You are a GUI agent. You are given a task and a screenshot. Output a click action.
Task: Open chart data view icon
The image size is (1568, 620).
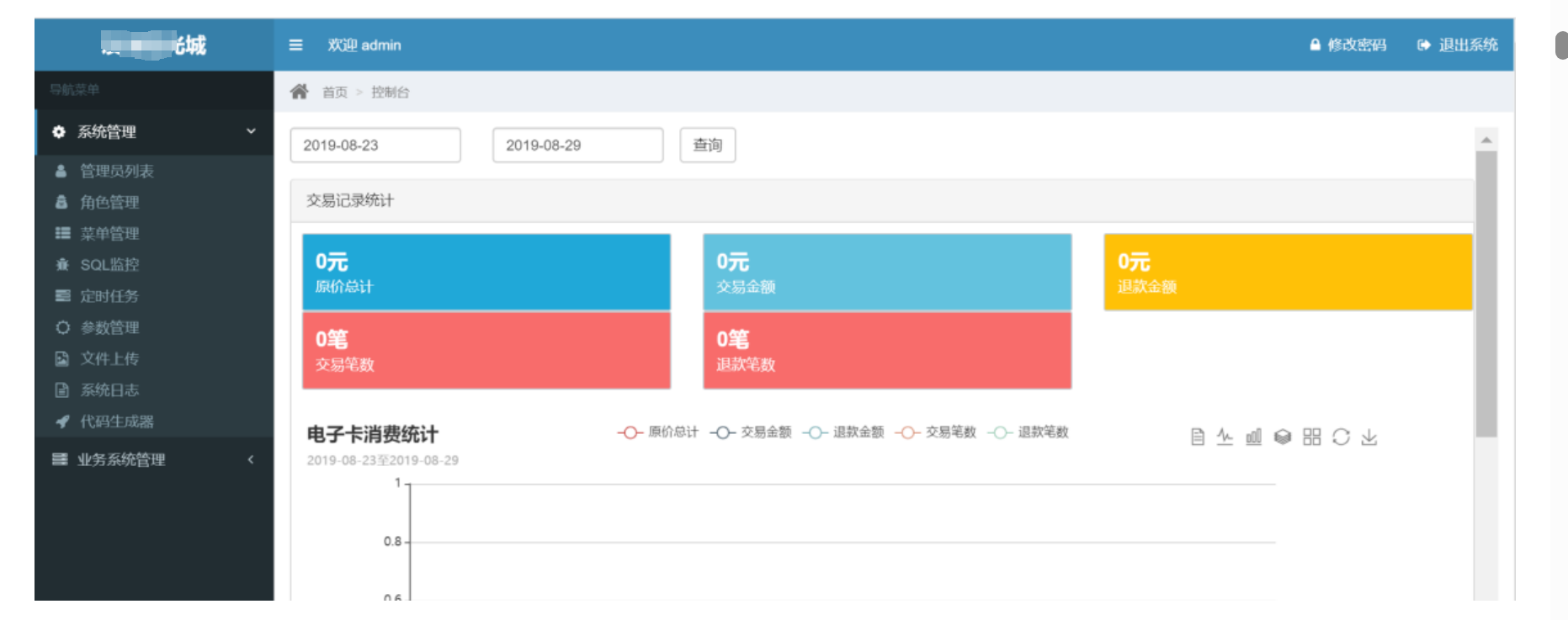tap(1197, 437)
